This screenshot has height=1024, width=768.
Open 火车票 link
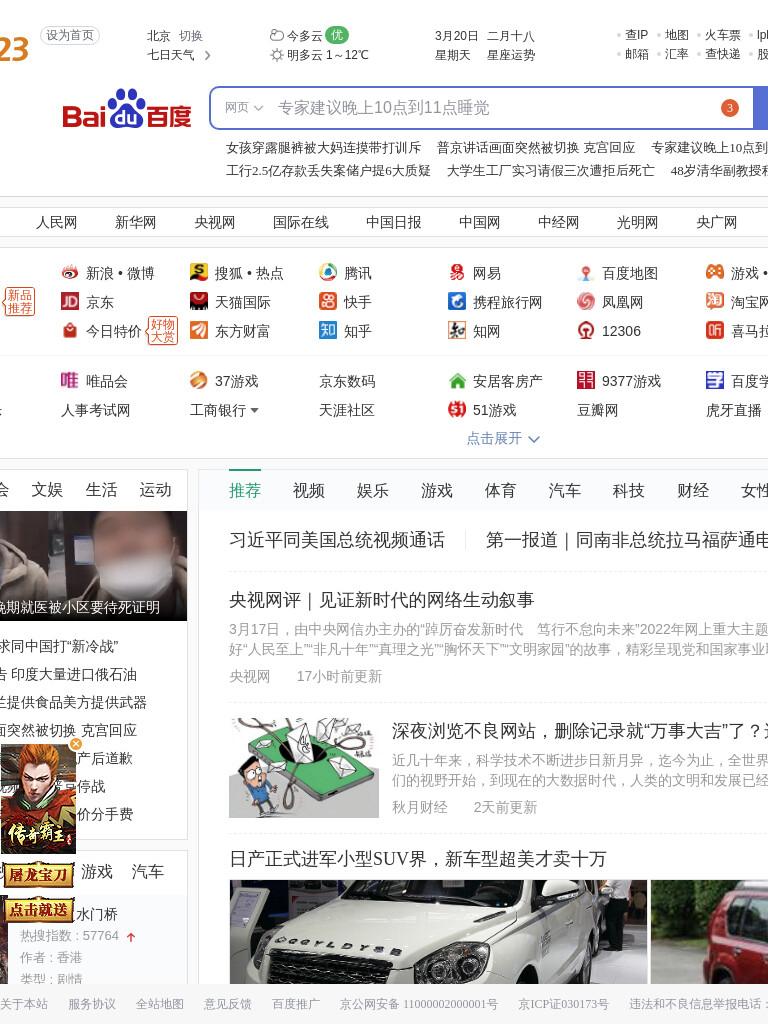[723, 35]
